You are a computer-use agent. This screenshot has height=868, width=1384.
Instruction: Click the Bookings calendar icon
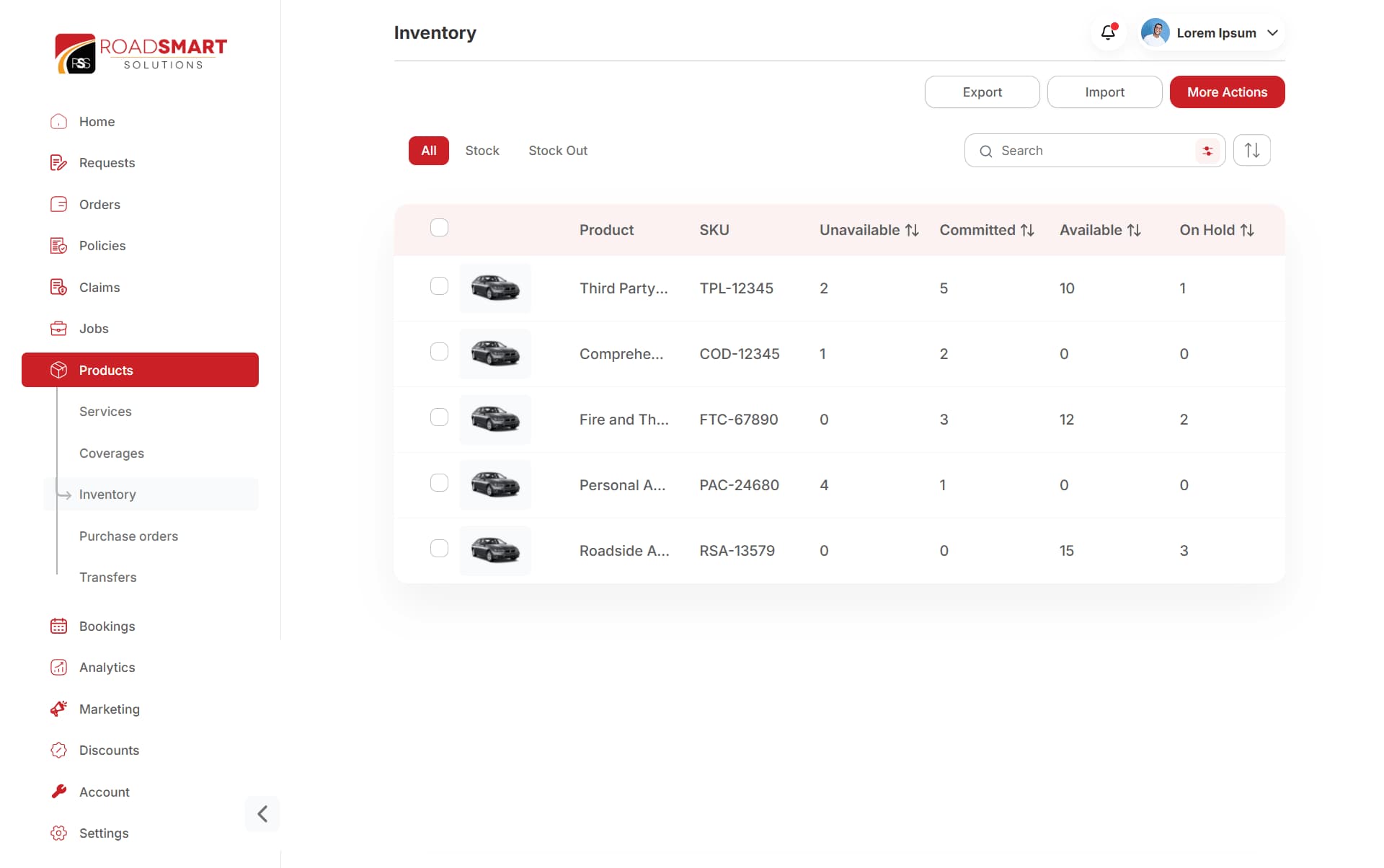pos(58,626)
